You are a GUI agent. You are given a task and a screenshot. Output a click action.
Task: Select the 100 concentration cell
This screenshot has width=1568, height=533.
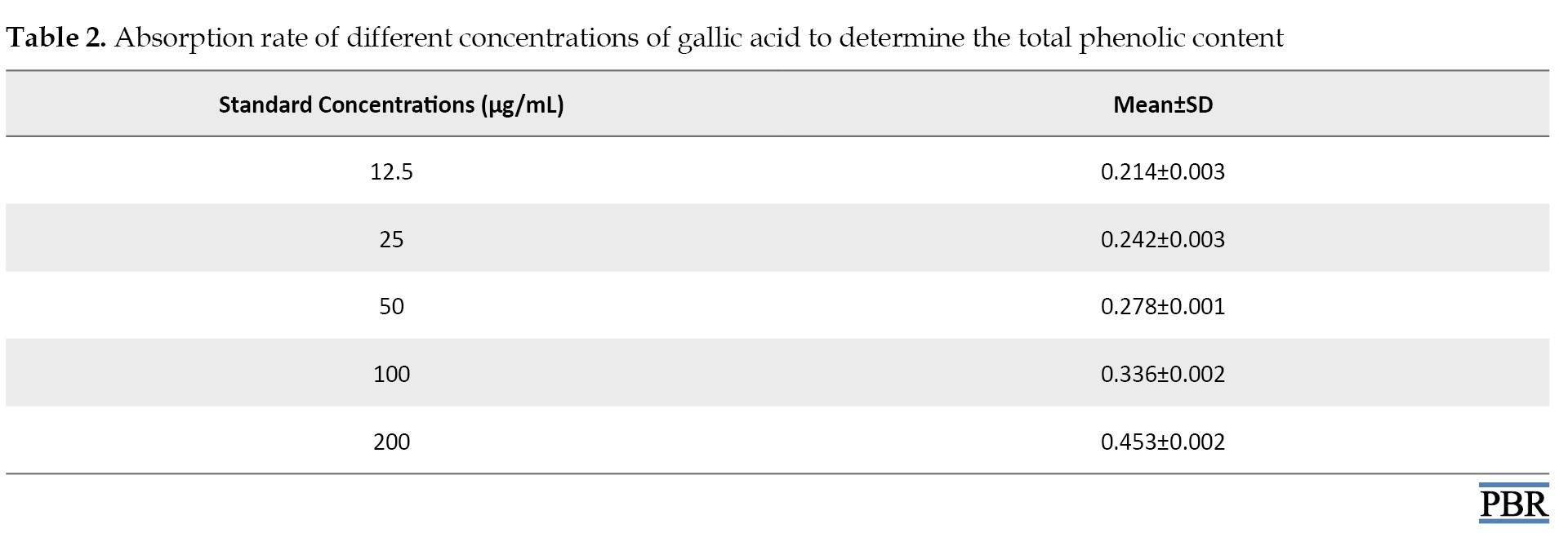[x=391, y=374]
